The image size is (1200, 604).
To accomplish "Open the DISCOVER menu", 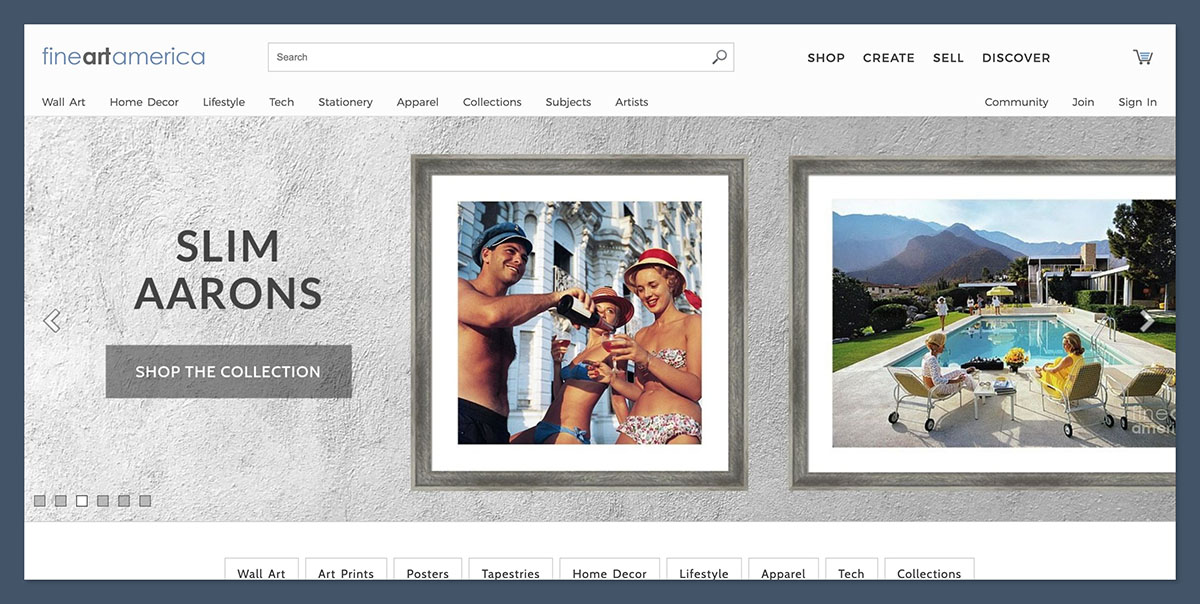I will click(1016, 58).
